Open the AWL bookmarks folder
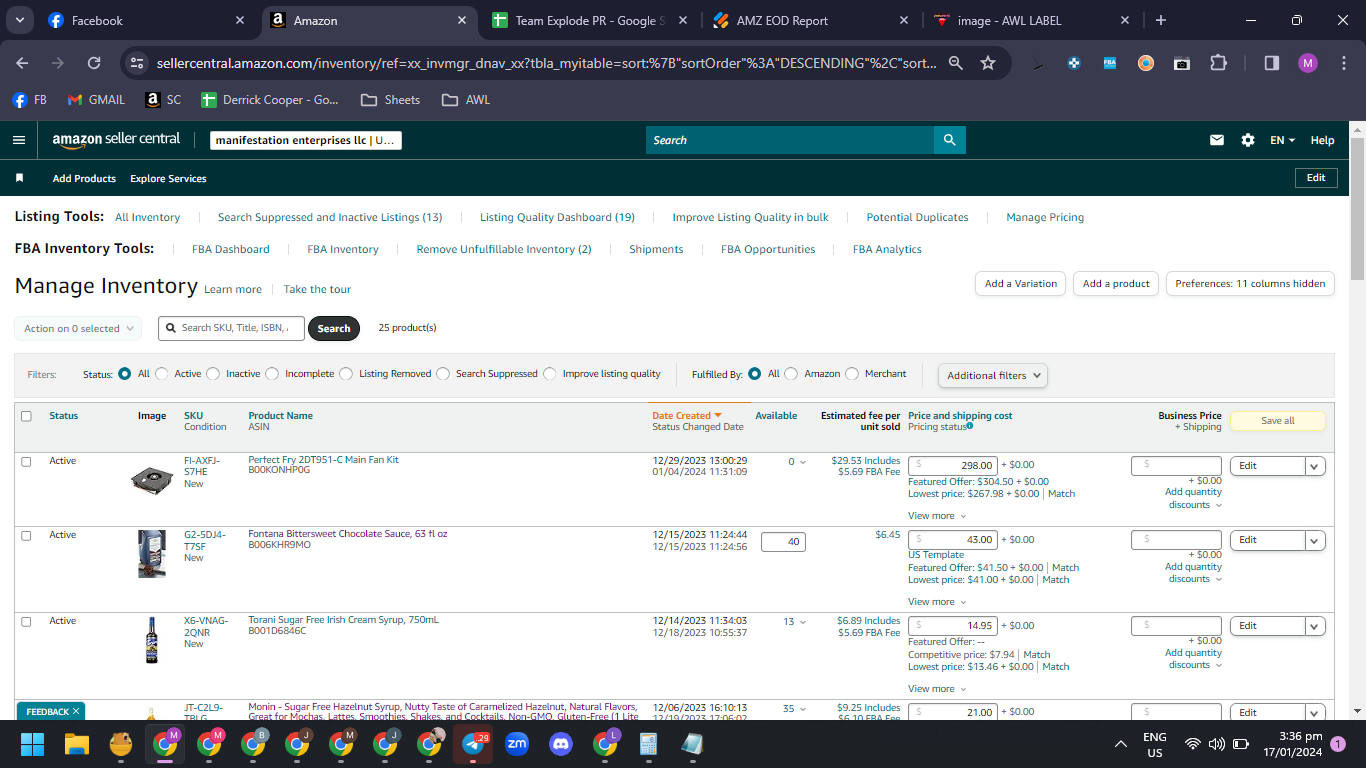Viewport: 1366px width, 768px height. [466, 100]
